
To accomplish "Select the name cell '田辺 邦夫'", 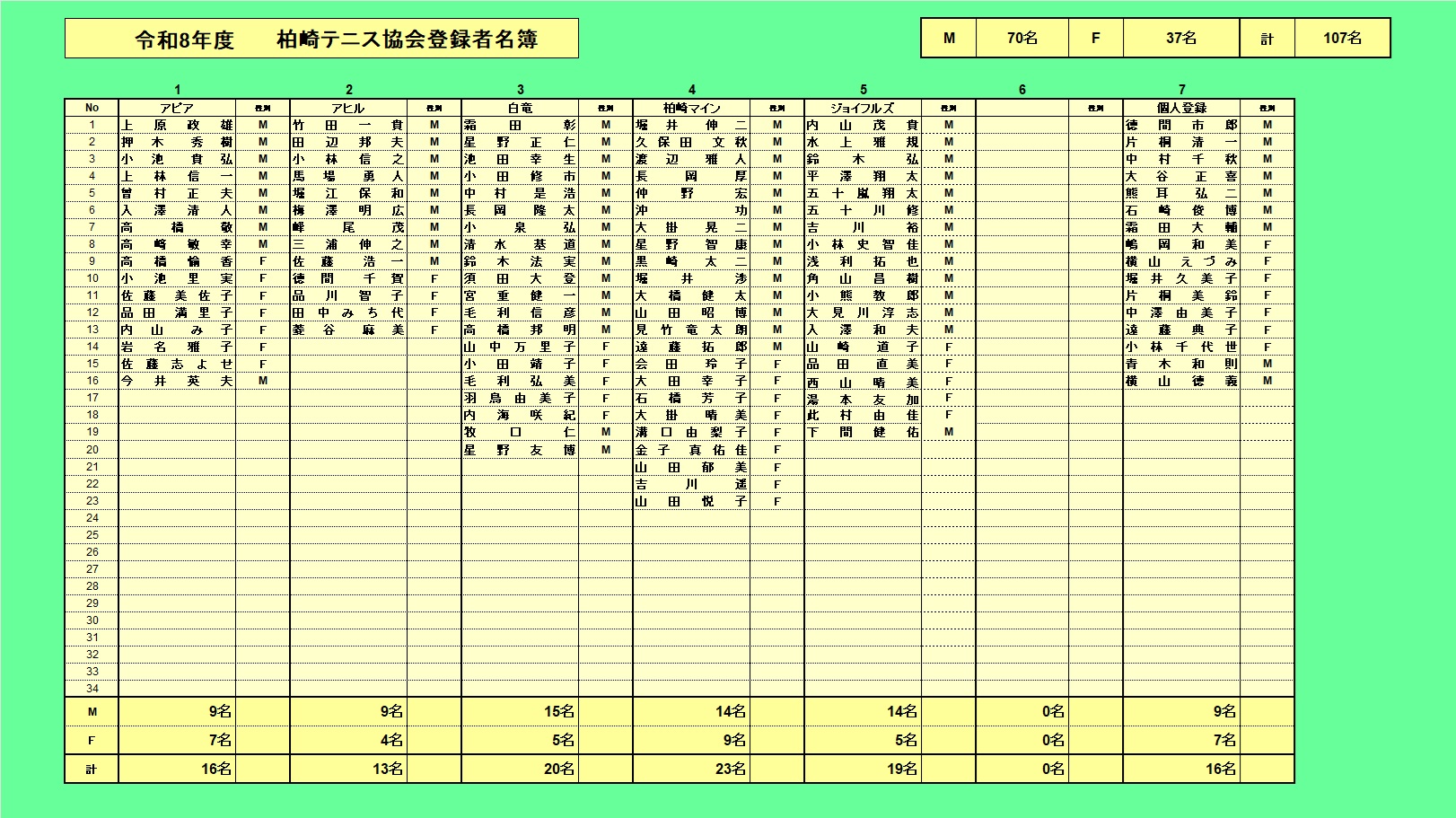I will (x=348, y=142).
